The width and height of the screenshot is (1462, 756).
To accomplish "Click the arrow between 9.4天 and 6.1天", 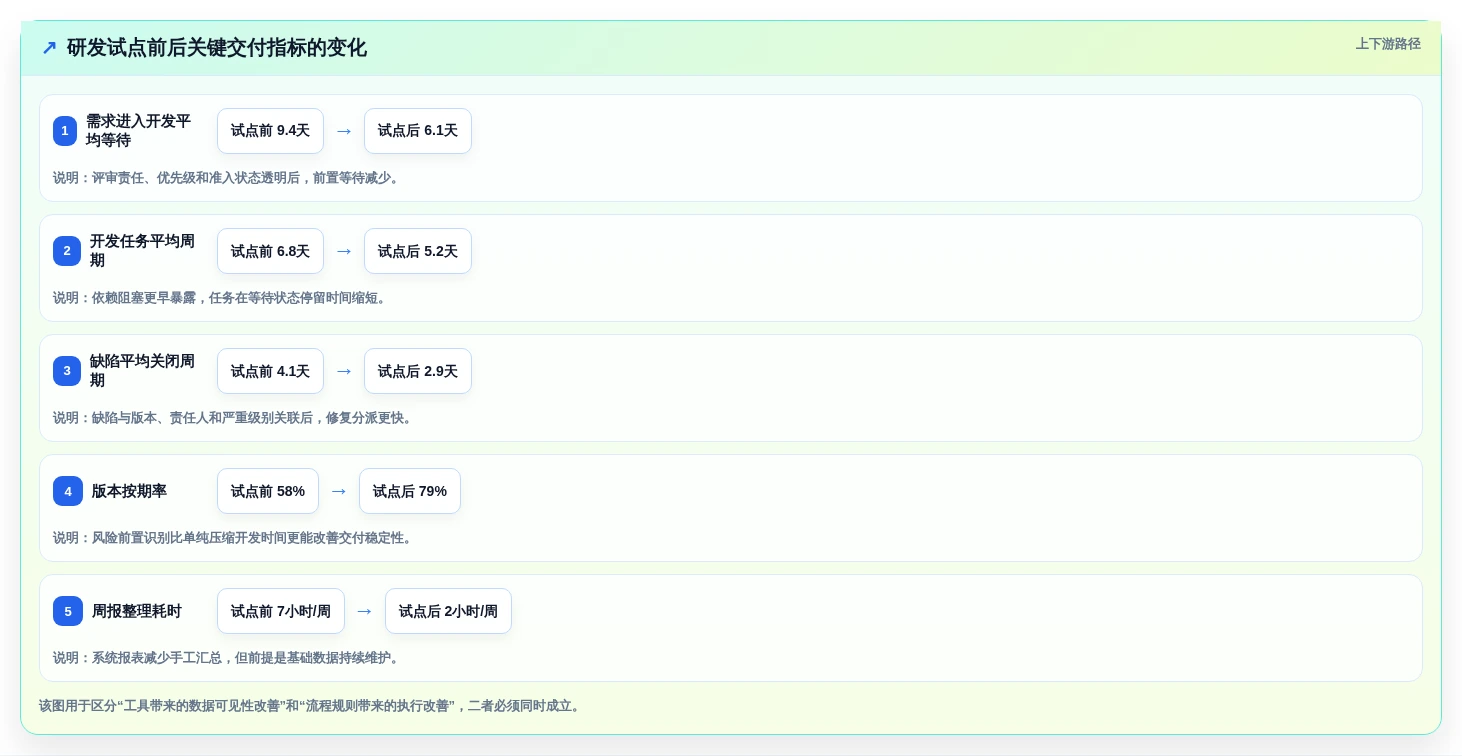I will 344,131.
